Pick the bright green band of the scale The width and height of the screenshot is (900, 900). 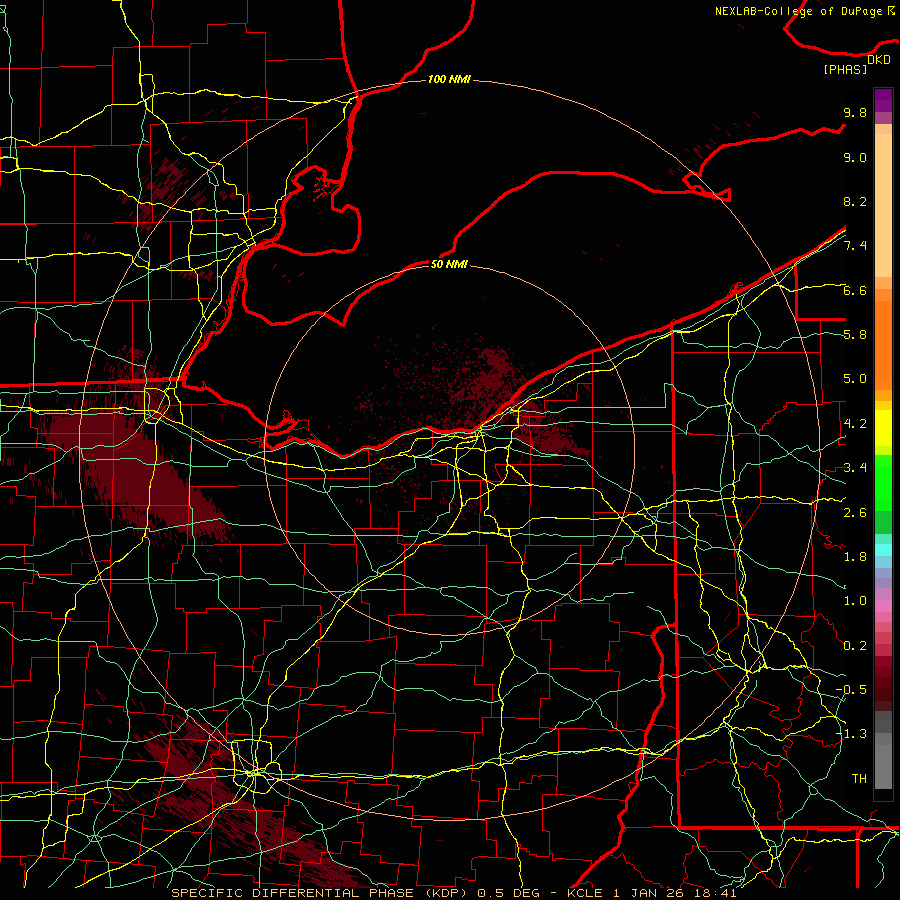tap(883, 483)
